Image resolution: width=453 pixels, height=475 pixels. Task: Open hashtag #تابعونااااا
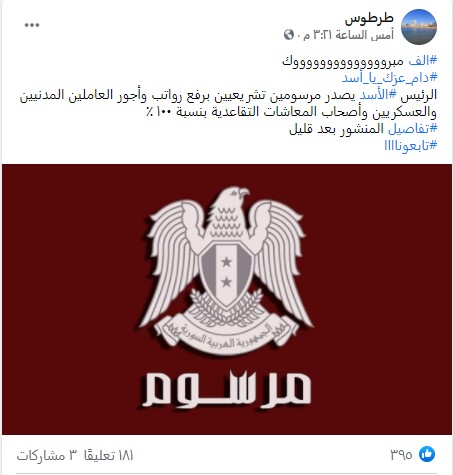[410, 146]
